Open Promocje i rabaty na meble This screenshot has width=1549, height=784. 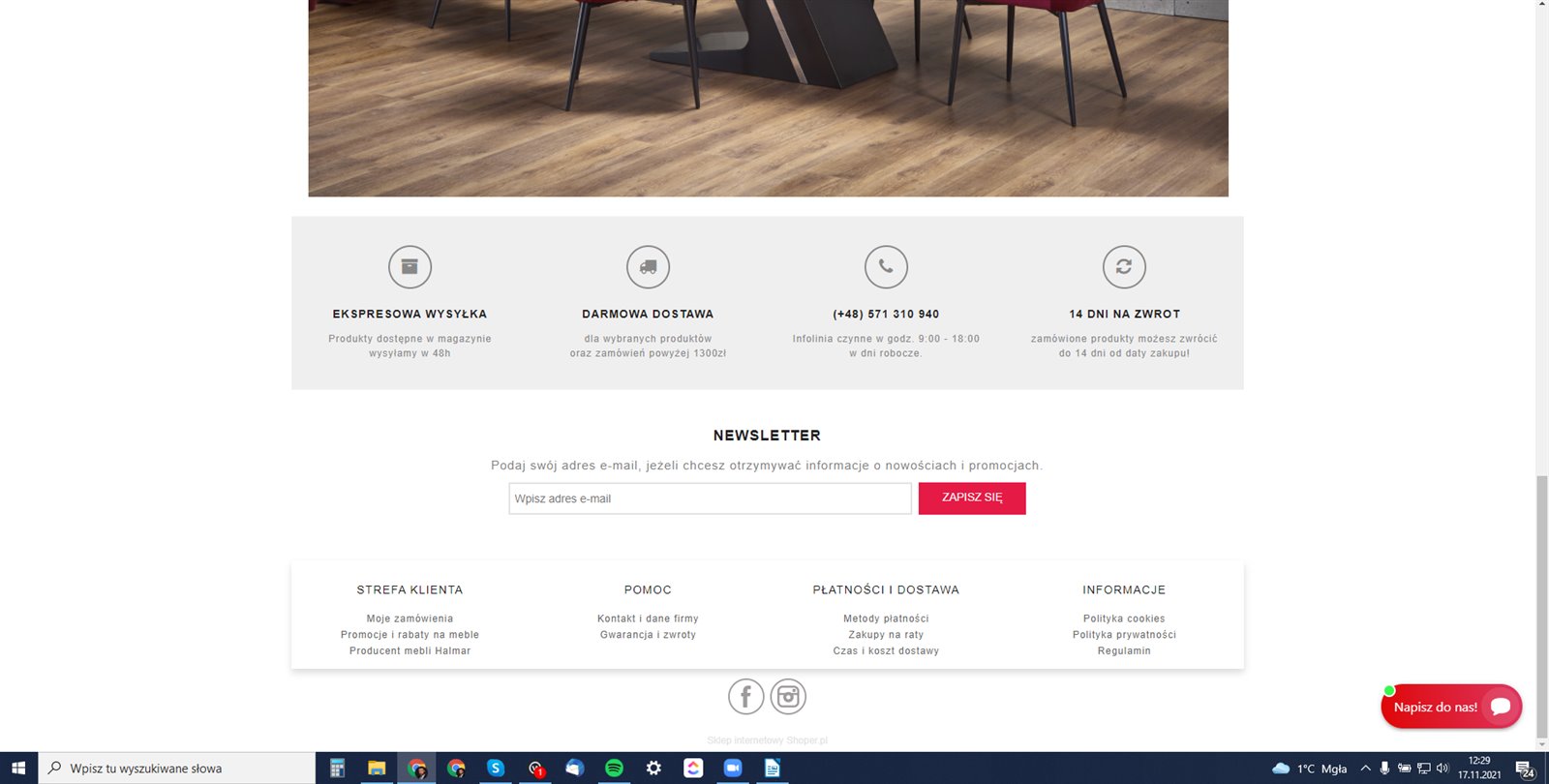tap(410, 635)
